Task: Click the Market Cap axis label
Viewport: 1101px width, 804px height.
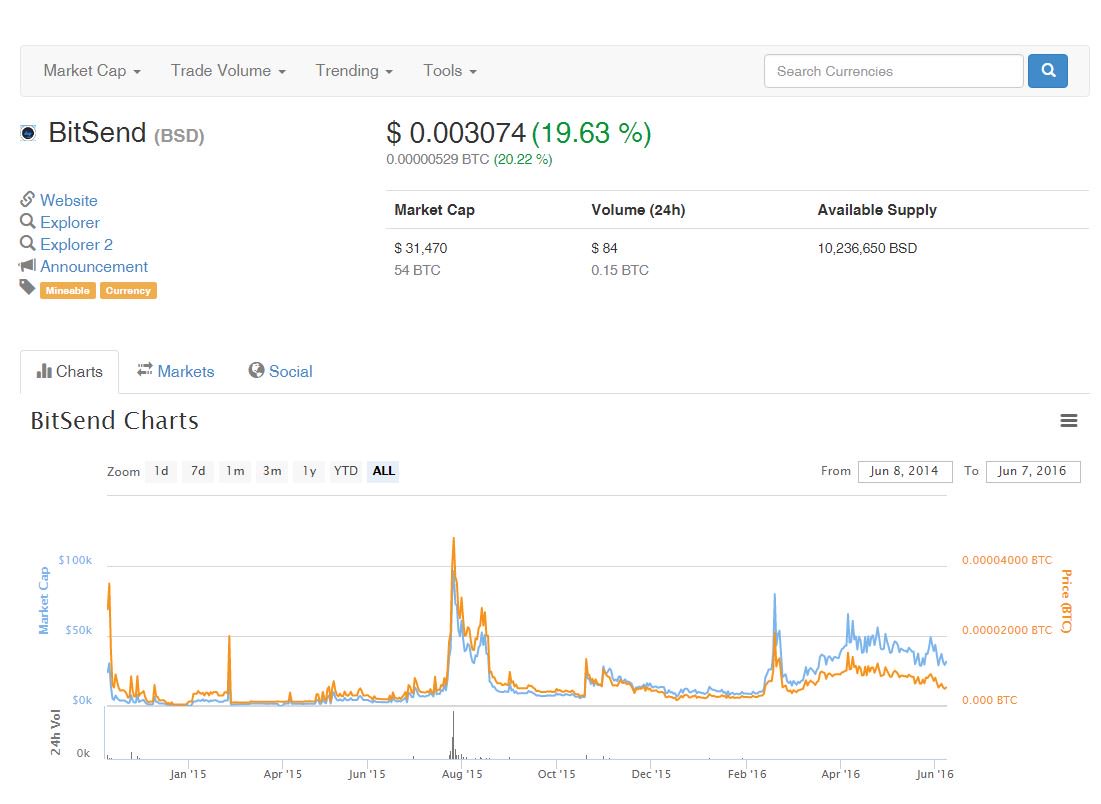Action: point(44,600)
